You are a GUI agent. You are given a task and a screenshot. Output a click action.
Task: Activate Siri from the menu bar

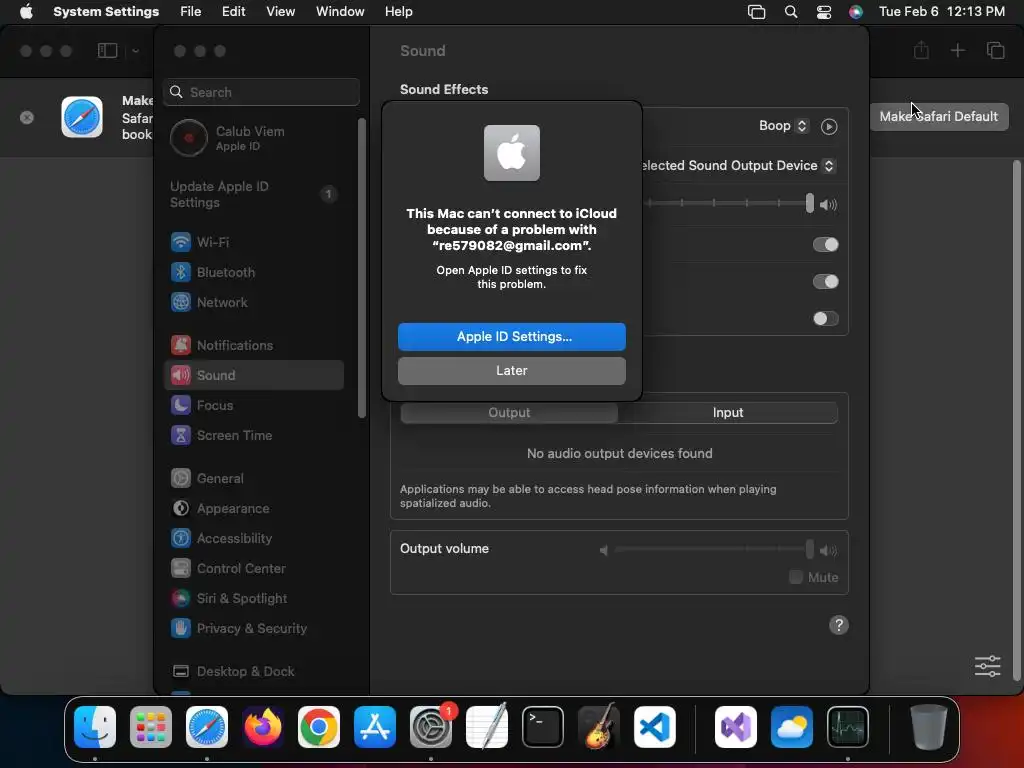pyautogui.click(x=856, y=12)
